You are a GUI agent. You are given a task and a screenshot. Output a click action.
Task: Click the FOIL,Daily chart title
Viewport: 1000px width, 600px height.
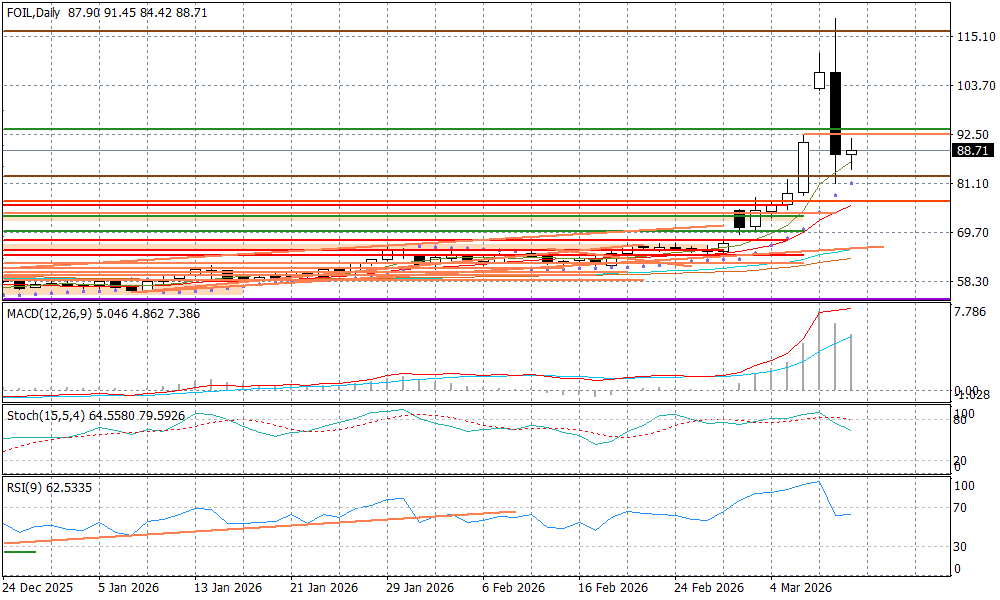click(34, 12)
